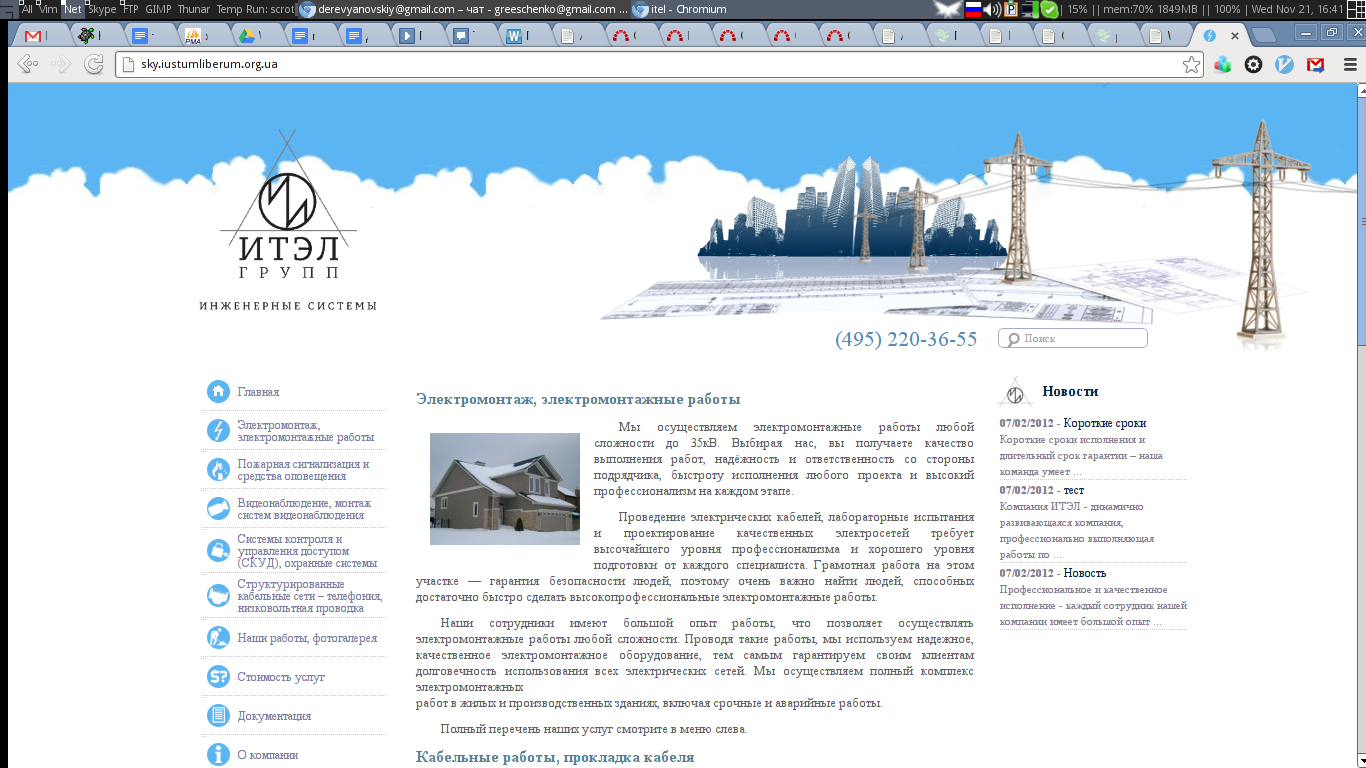Click the network monitor tray icon
Viewport: 1366px width, 768px height.
tap(1029, 9)
